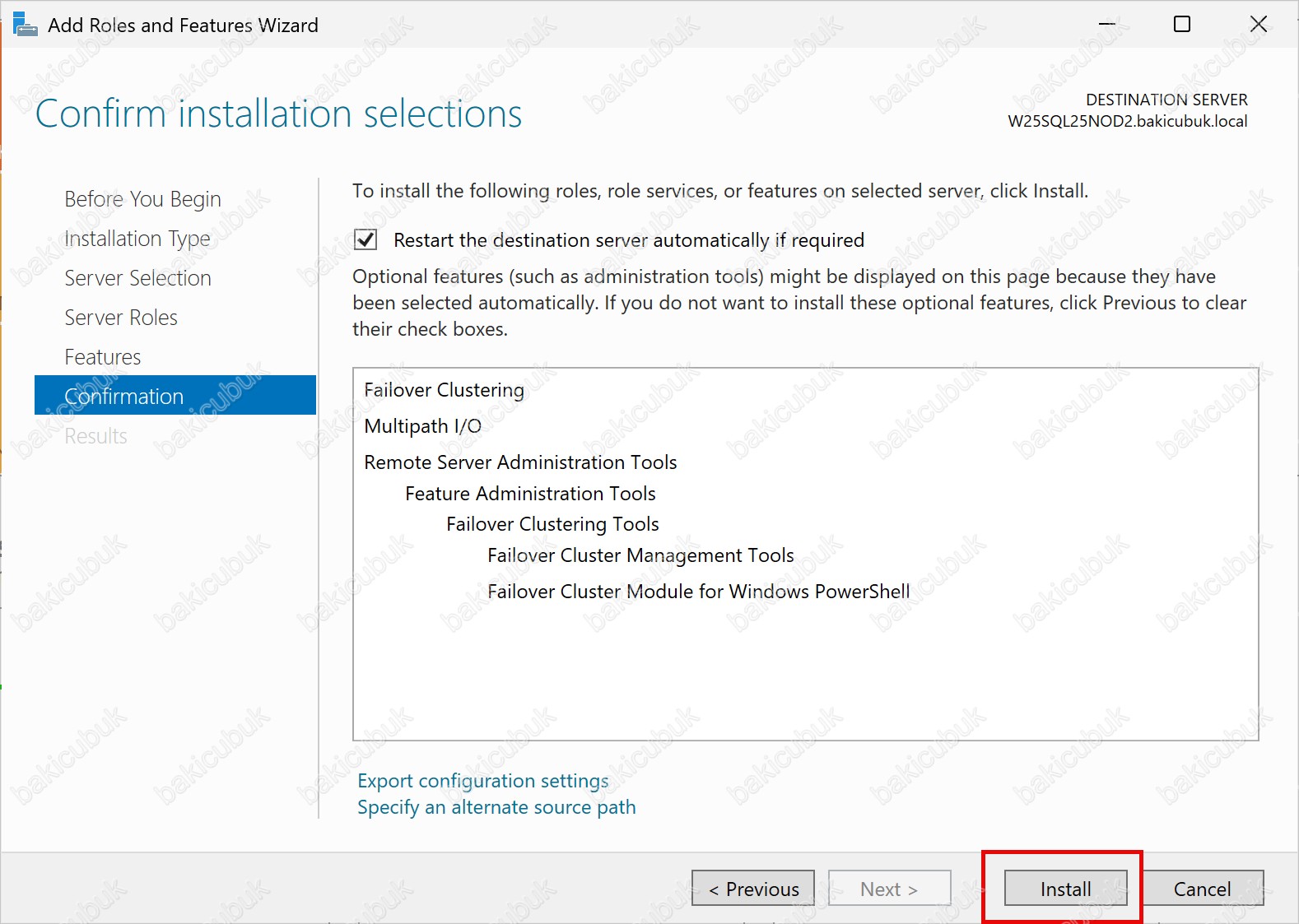The image size is (1299, 924).
Task: Open Specify an alternate source path
Action: click(496, 807)
